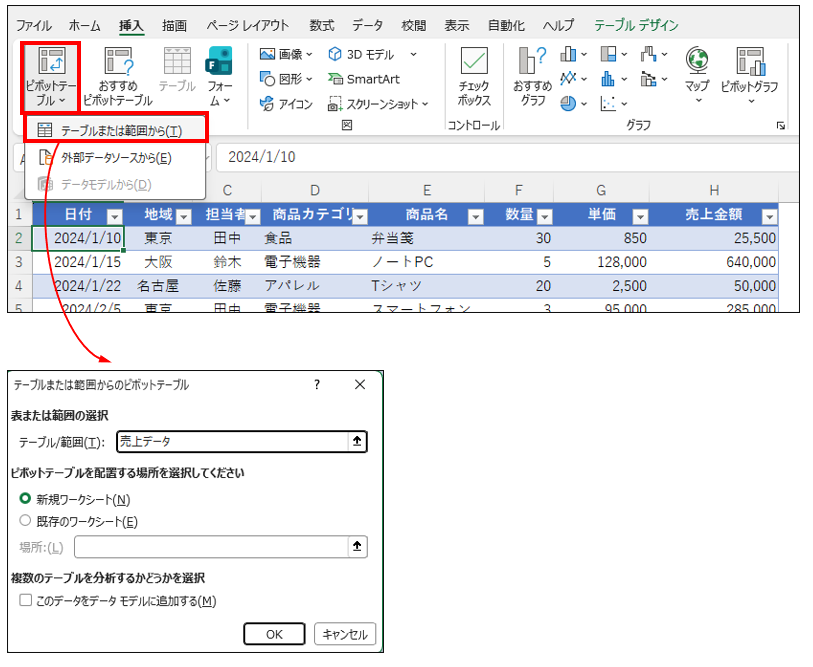The width and height of the screenshot is (813, 667).
Task: Click the キャンセル button
Action: [345, 634]
